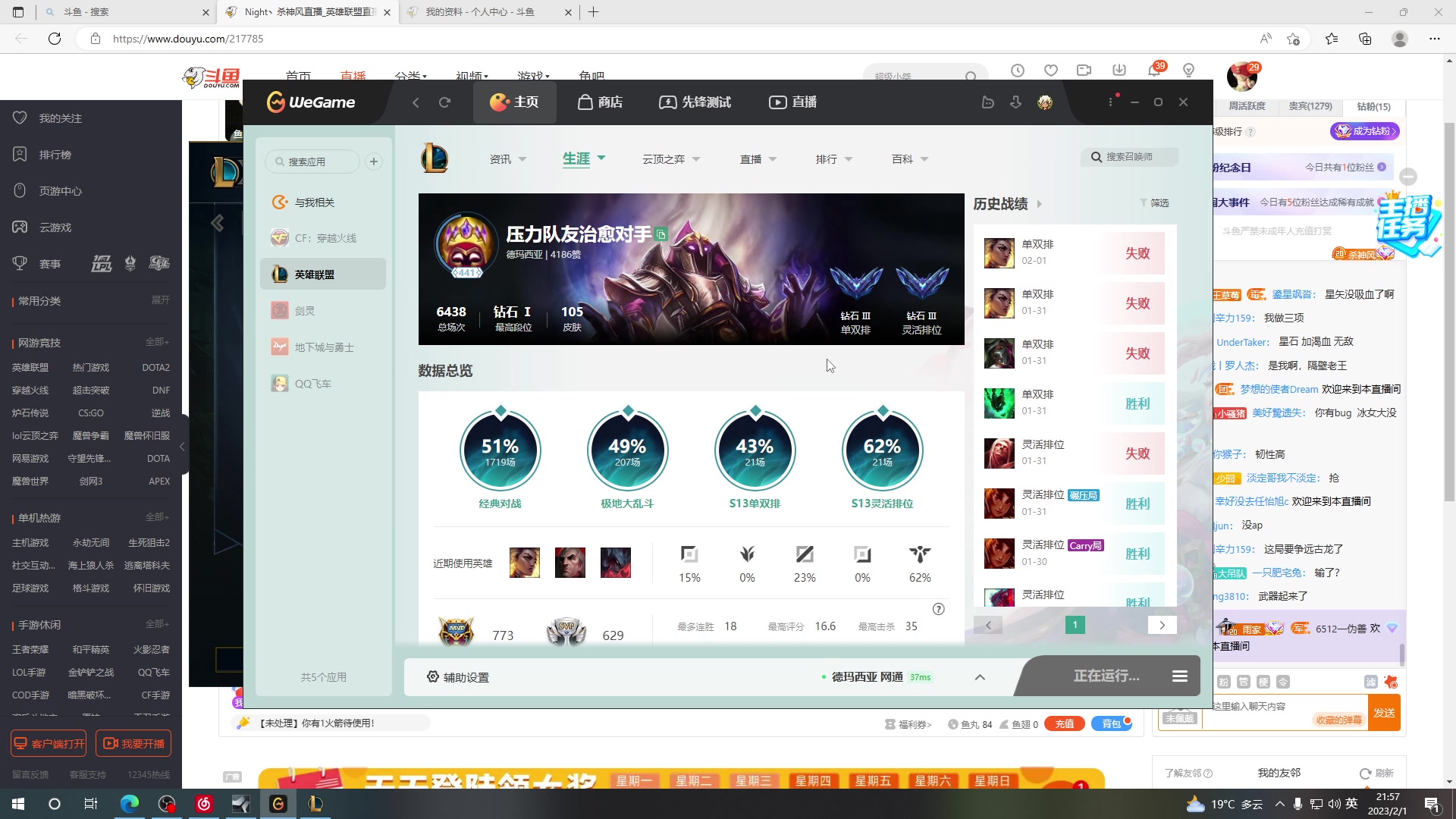This screenshot has width=1456, height=819.
Task: Click copy icon beside summoner name
Action: click(661, 234)
